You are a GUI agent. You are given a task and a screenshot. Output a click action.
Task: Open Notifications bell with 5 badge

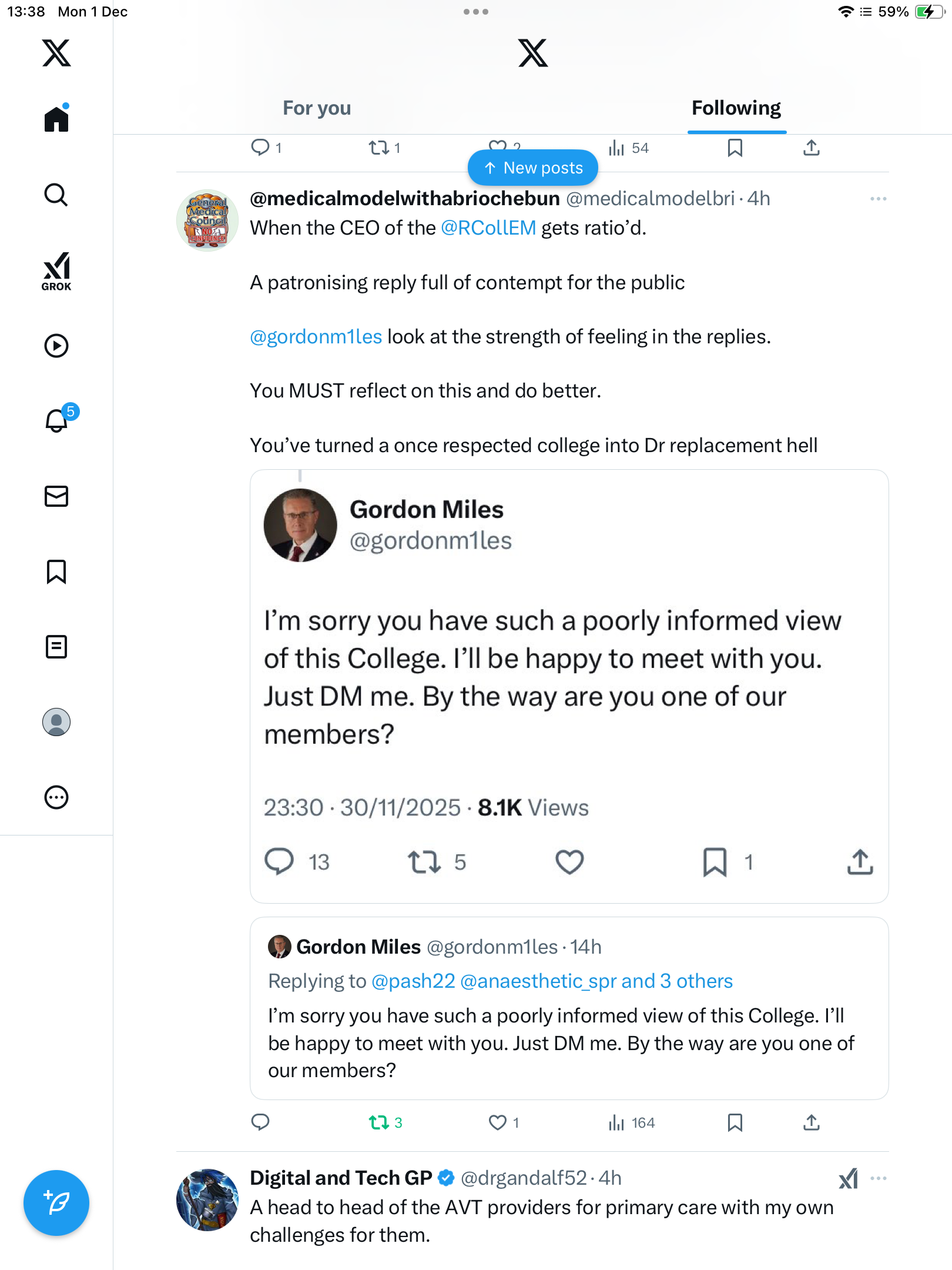pyautogui.click(x=58, y=420)
